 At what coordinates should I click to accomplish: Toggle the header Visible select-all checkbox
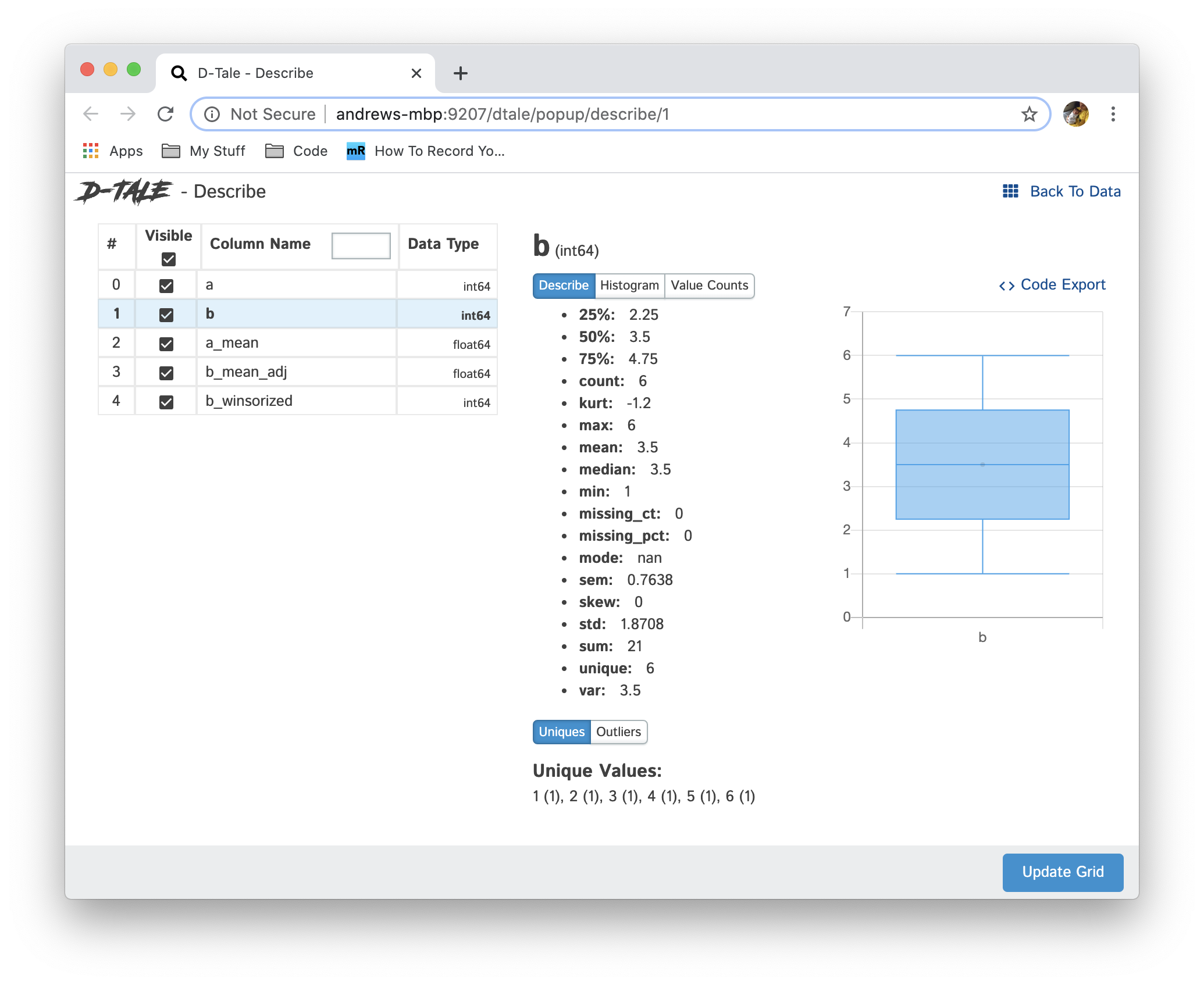(x=169, y=259)
